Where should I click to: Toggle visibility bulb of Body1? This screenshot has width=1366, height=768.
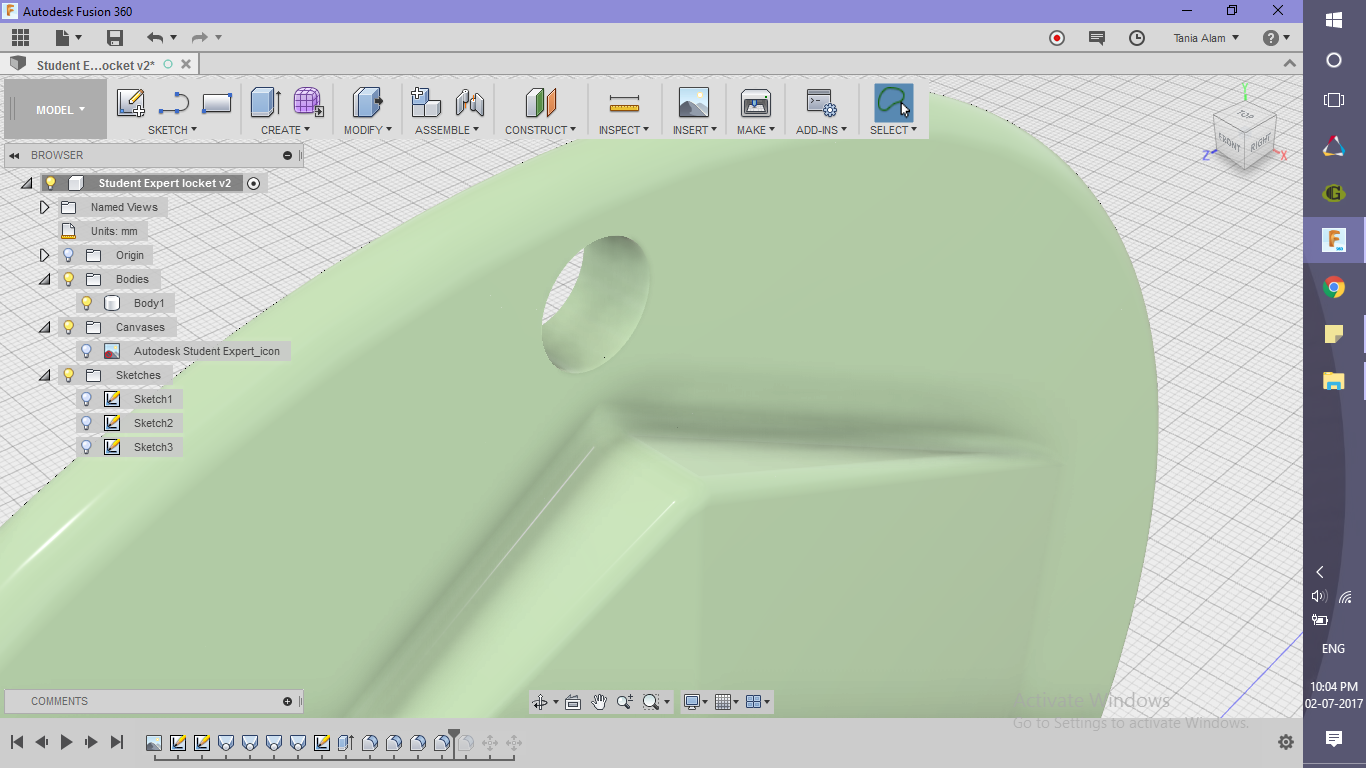pos(87,303)
